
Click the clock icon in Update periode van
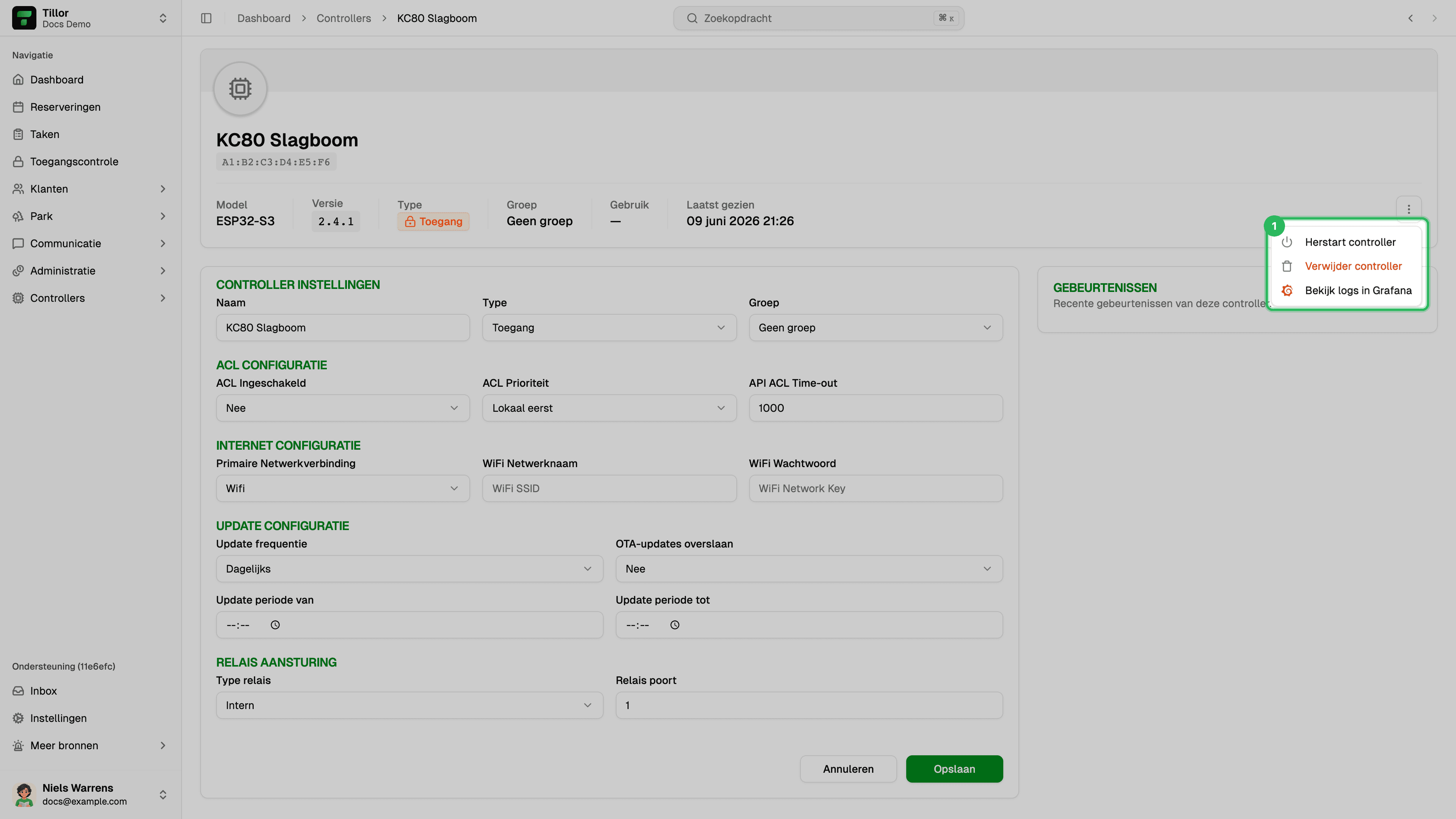tap(275, 624)
